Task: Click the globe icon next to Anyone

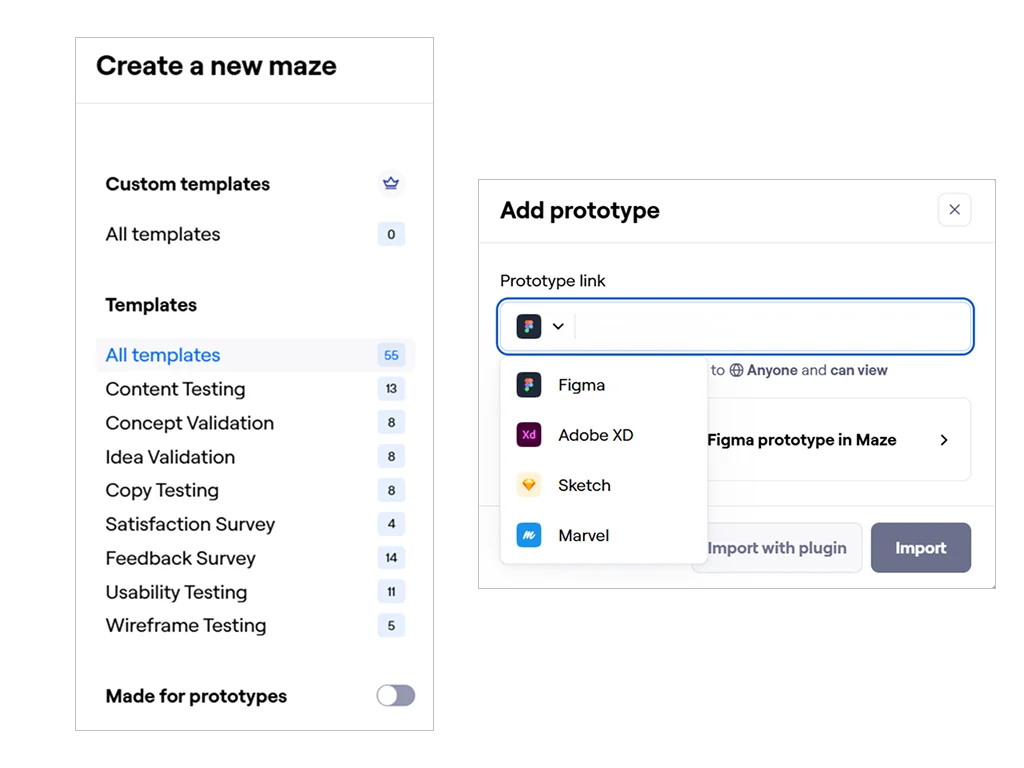Action: click(736, 370)
